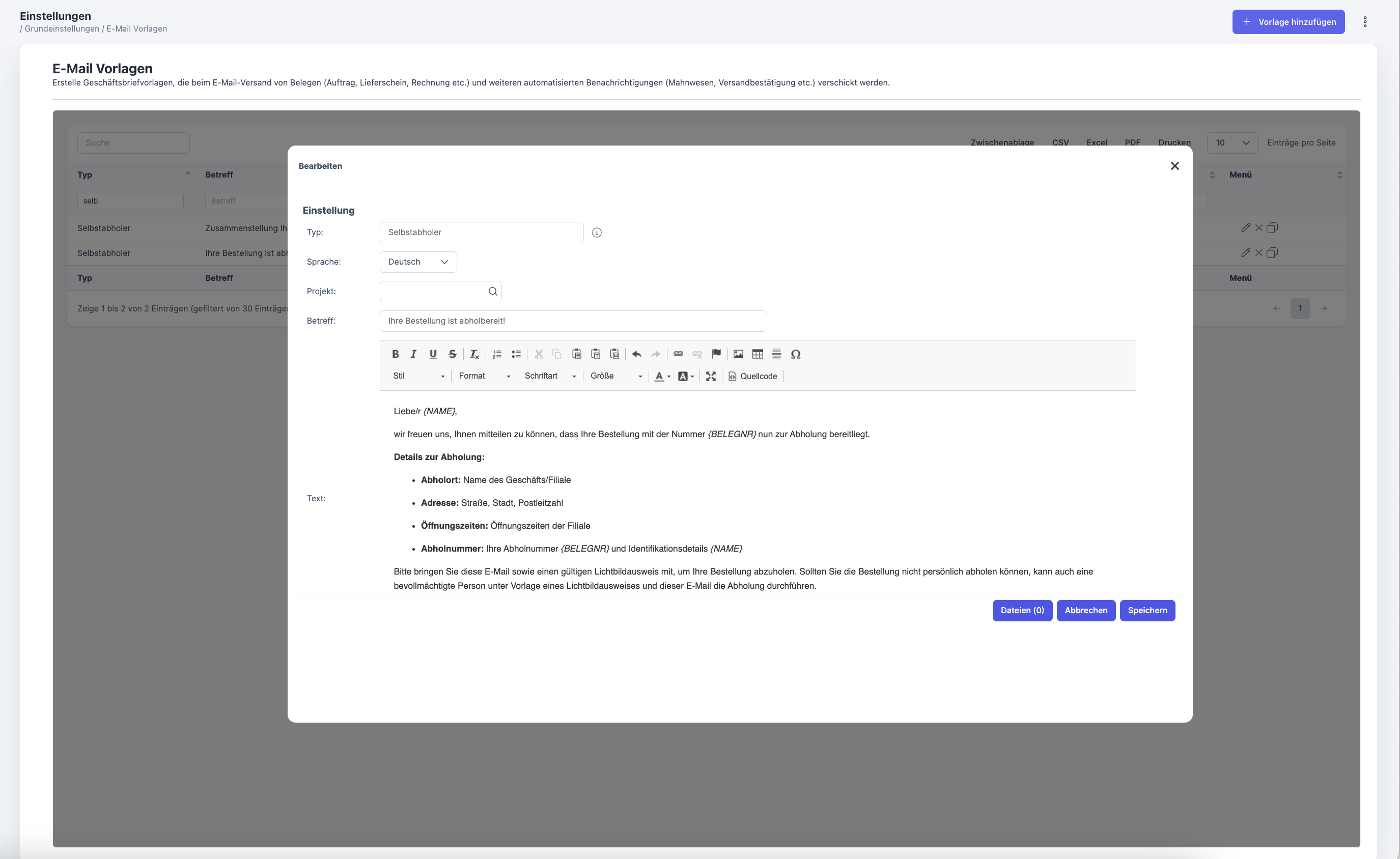Maximize the editor with fullscreen icon
Screen dimensions: 1400x859
pyautogui.click(x=710, y=376)
